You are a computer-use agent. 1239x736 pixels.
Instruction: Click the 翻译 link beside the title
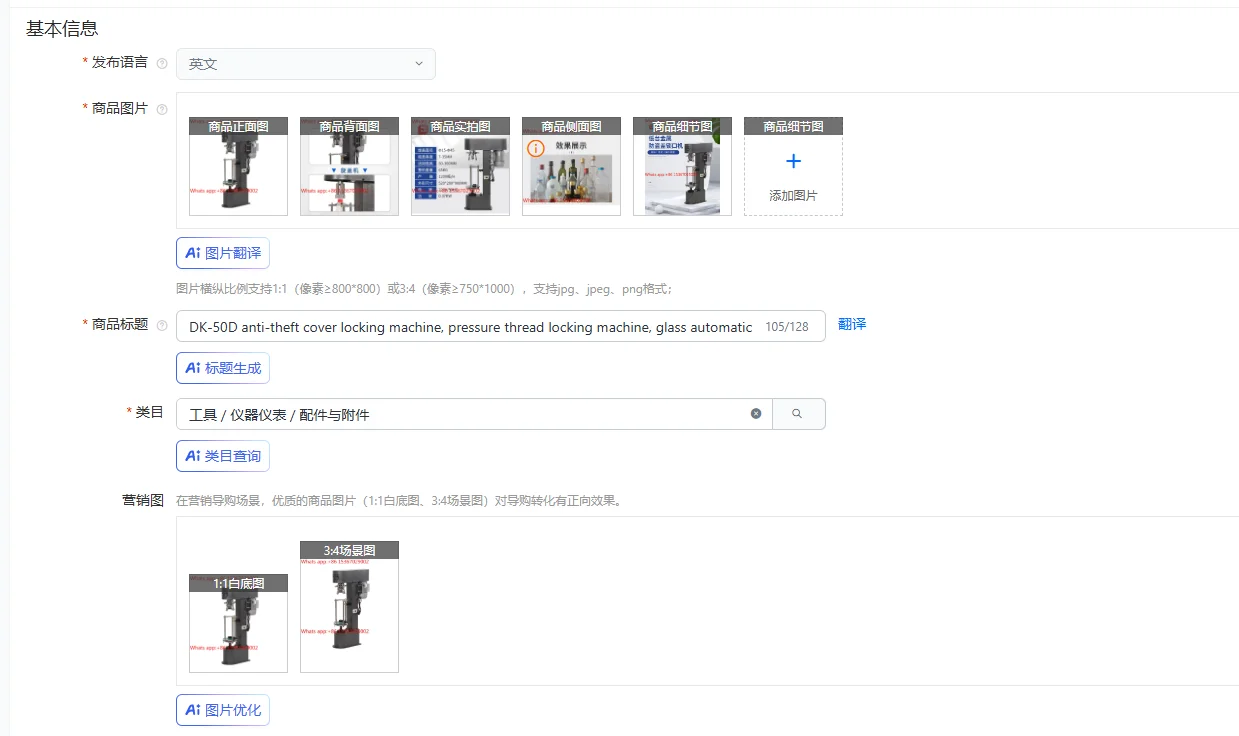click(x=852, y=325)
